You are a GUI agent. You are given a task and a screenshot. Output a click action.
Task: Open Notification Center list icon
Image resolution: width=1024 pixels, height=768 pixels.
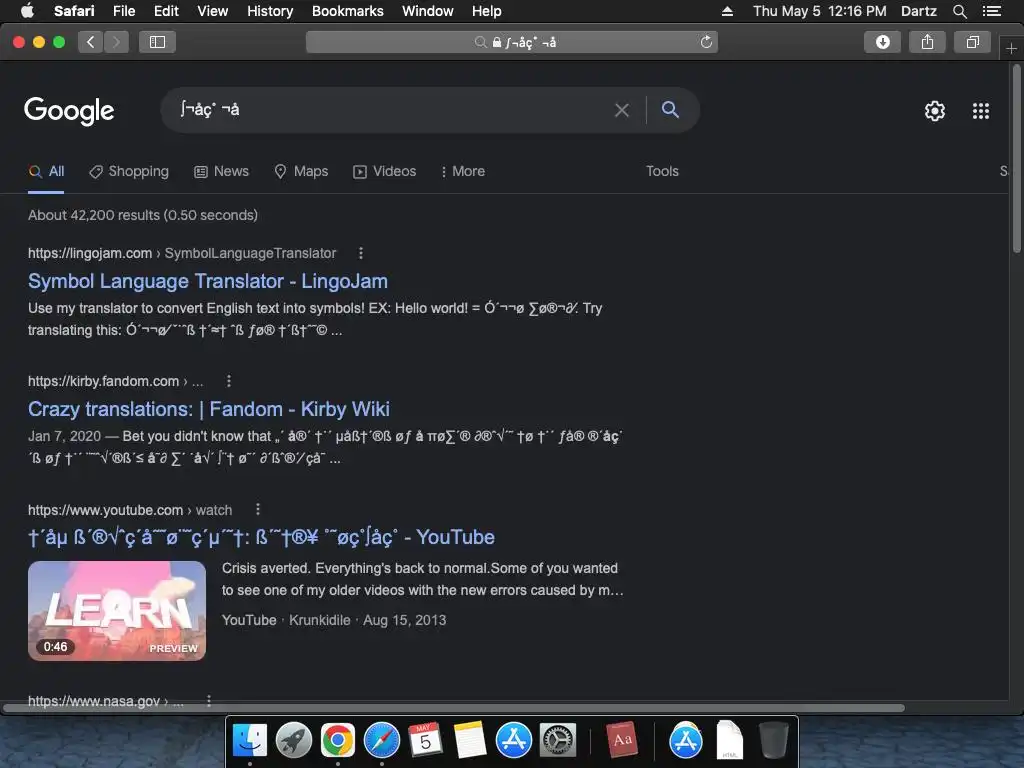(x=992, y=11)
